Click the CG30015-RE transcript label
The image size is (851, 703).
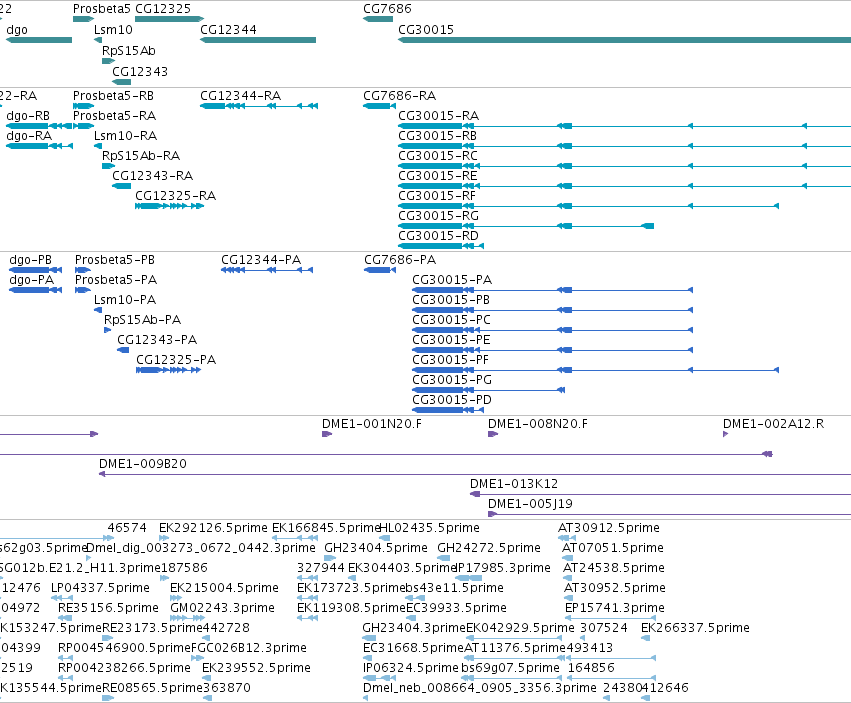[x=437, y=176]
